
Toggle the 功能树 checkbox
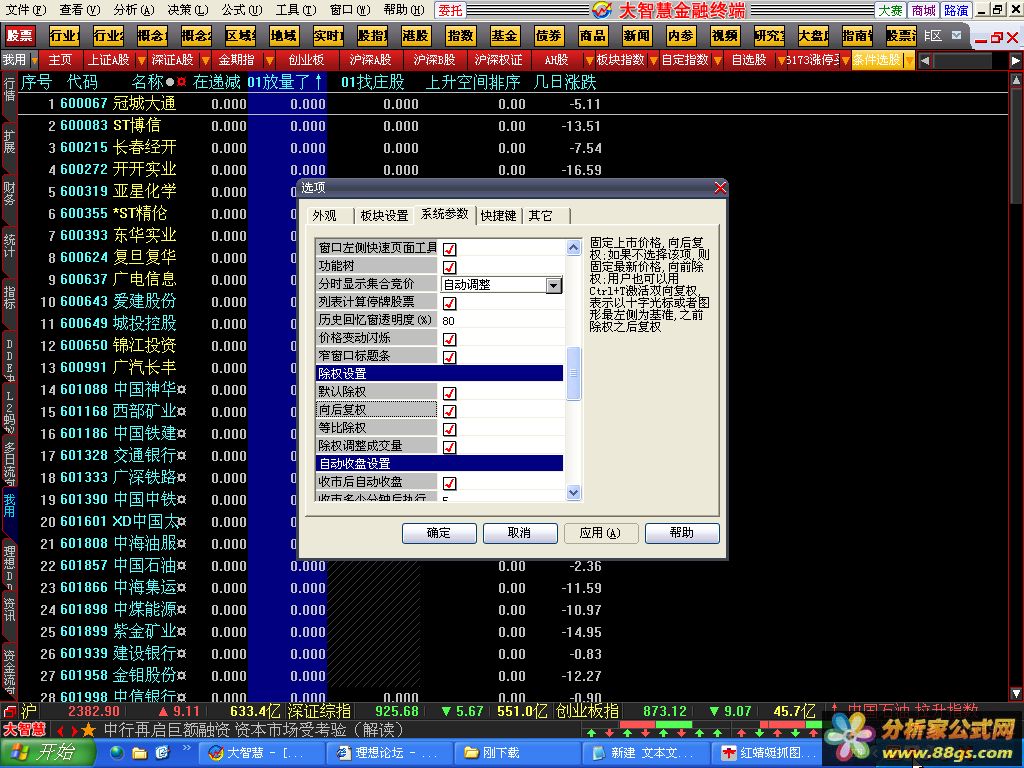click(x=449, y=266)
